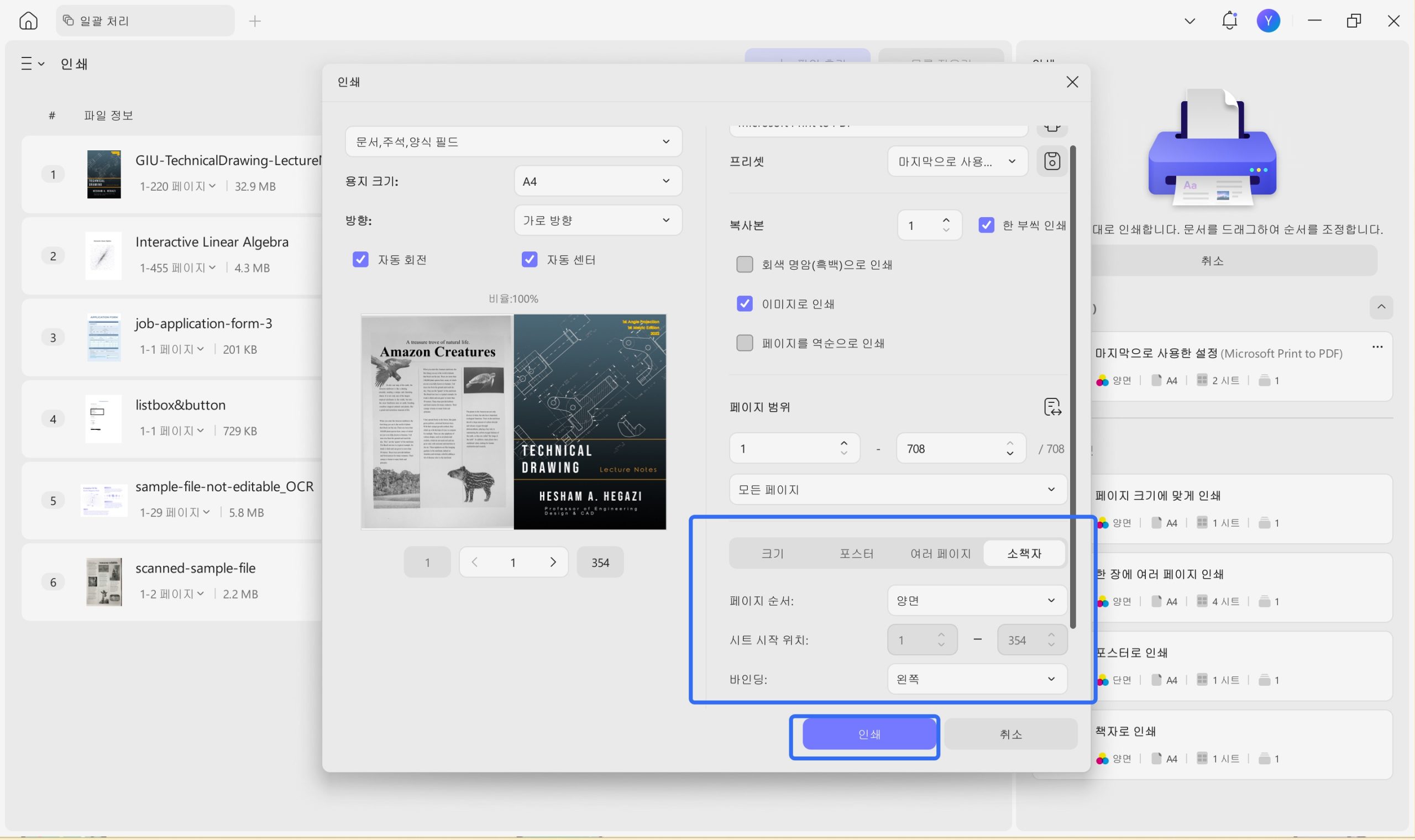Screen dimensions: 1415x840
Task: Toggle 이미지로 인쇄 checkbox
Action: [x=745, y=304]
